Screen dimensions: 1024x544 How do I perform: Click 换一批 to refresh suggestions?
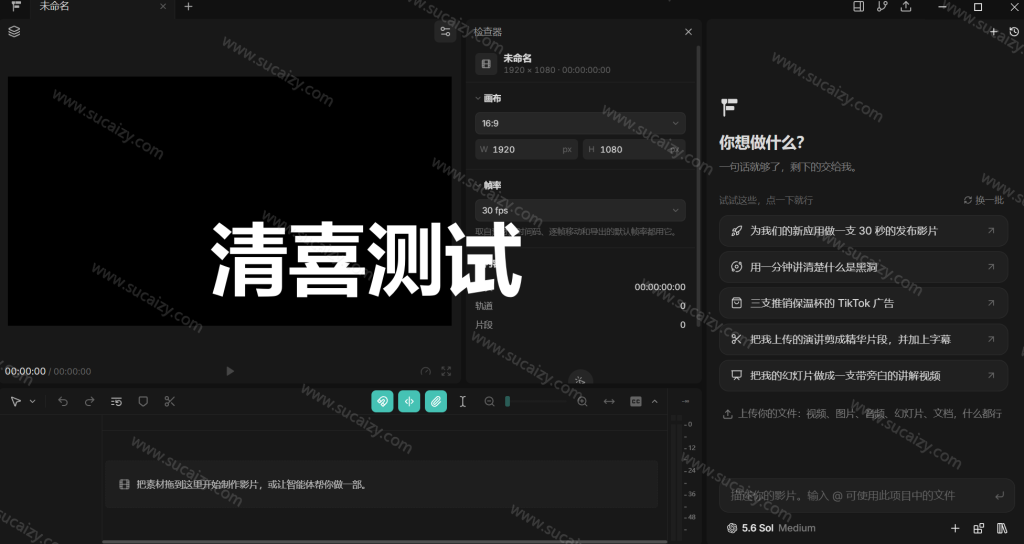(x=984, y=200)
